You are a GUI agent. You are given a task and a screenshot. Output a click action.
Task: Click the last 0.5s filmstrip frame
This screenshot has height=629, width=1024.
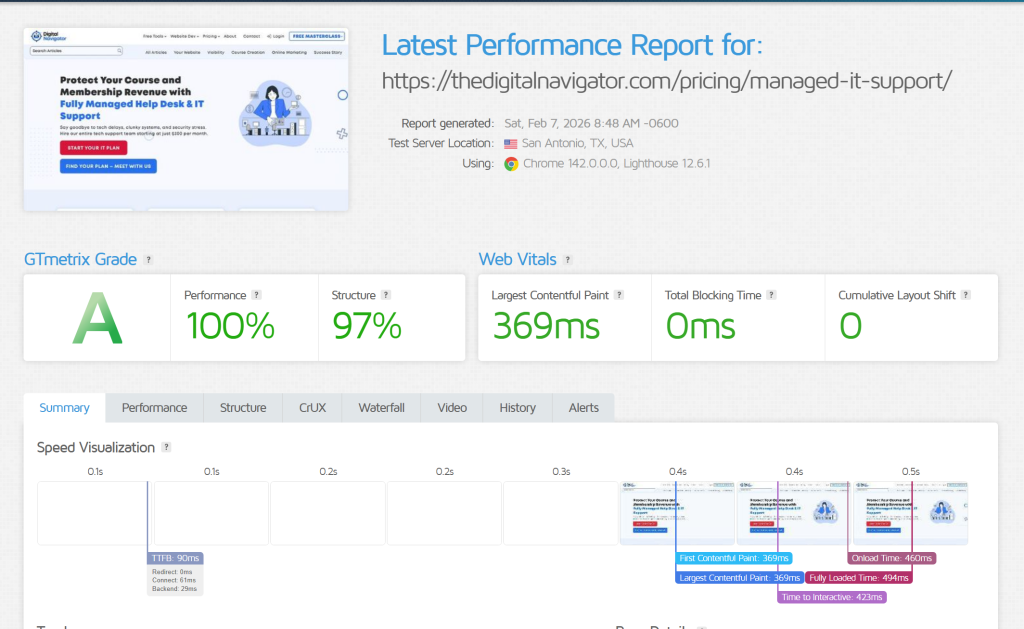point(910,513)
